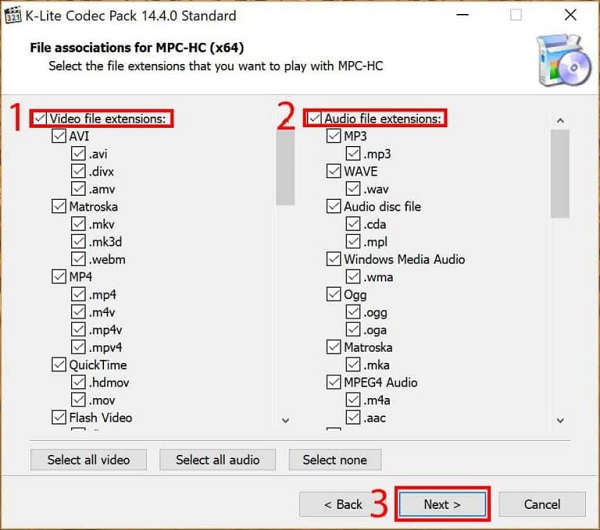Viewport: 600px width, 530px height.
Task: Toggle the MP4 group checkbox
Action: tap(59, 277)
